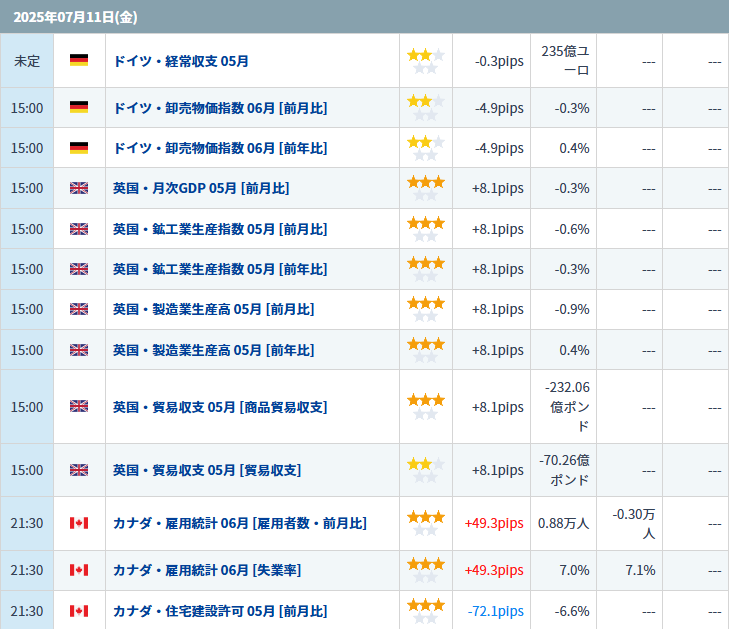729x629 pixels.
Task: Click 235億ユーロ previous value
Action: click(565, 60)
